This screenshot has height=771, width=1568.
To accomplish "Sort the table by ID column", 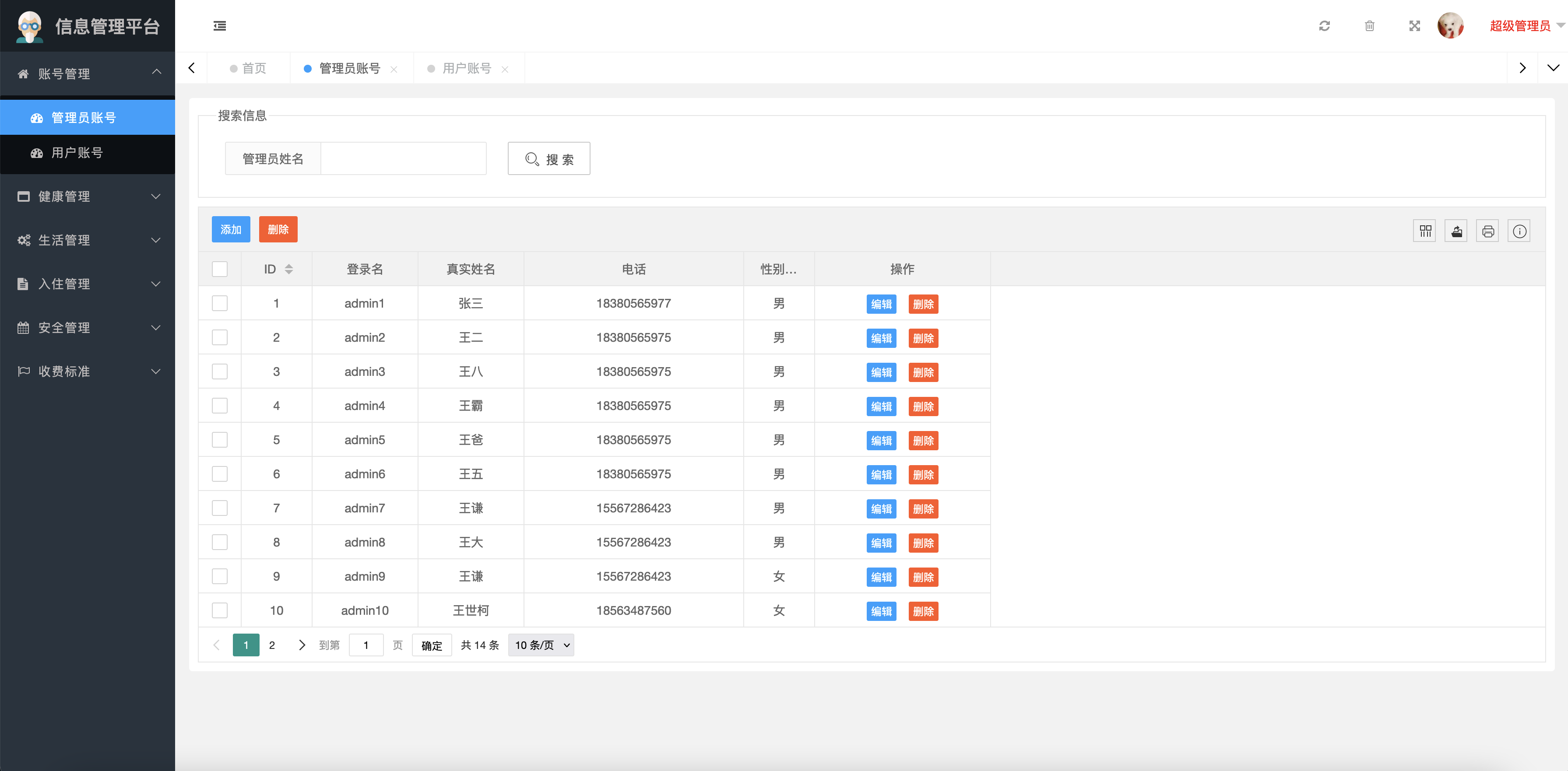I will [x=288, y=269].
